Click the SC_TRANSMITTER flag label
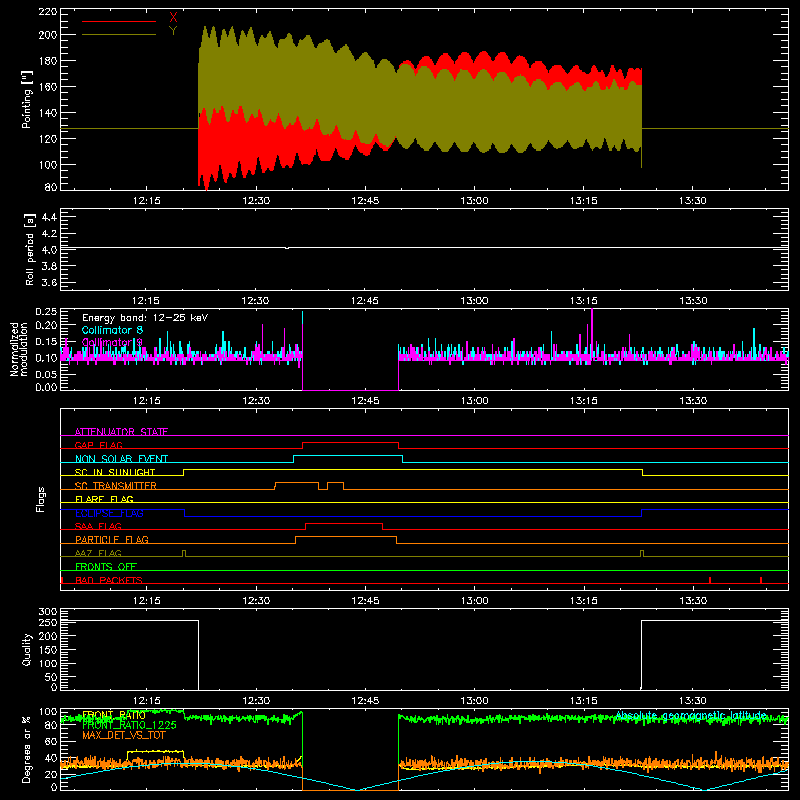Viewport: 800px width, 800px height. click(115, 486)
